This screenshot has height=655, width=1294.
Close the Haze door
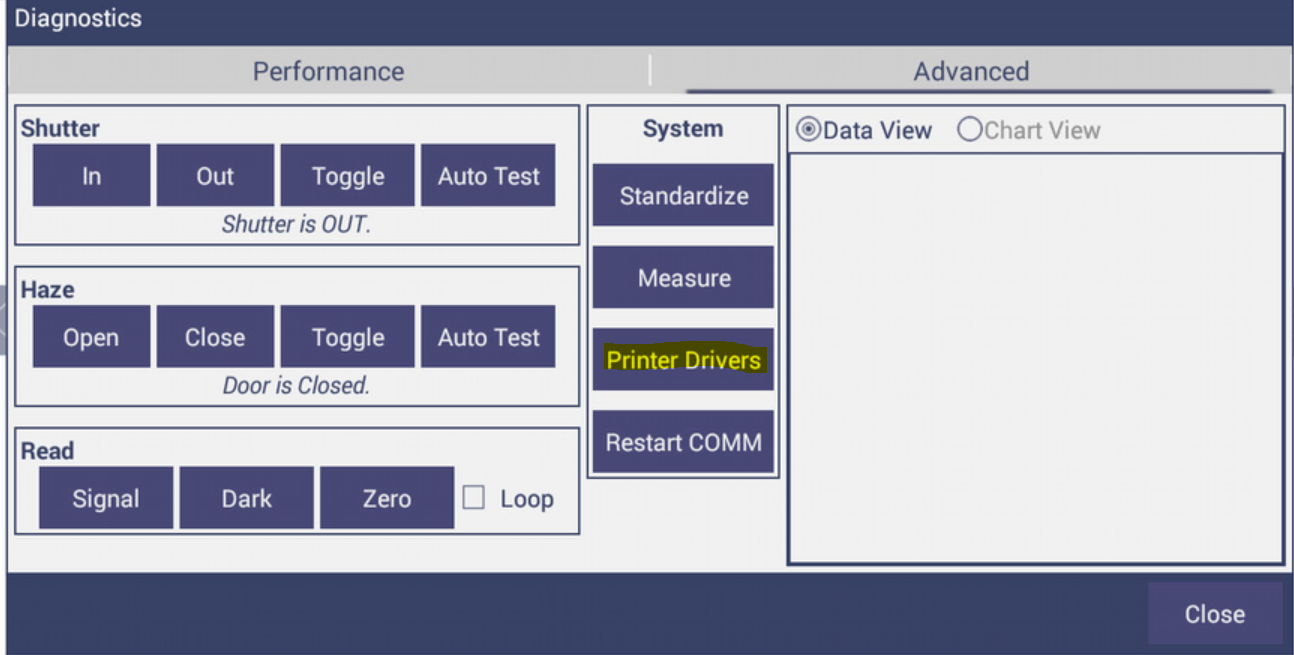point(215,337)
